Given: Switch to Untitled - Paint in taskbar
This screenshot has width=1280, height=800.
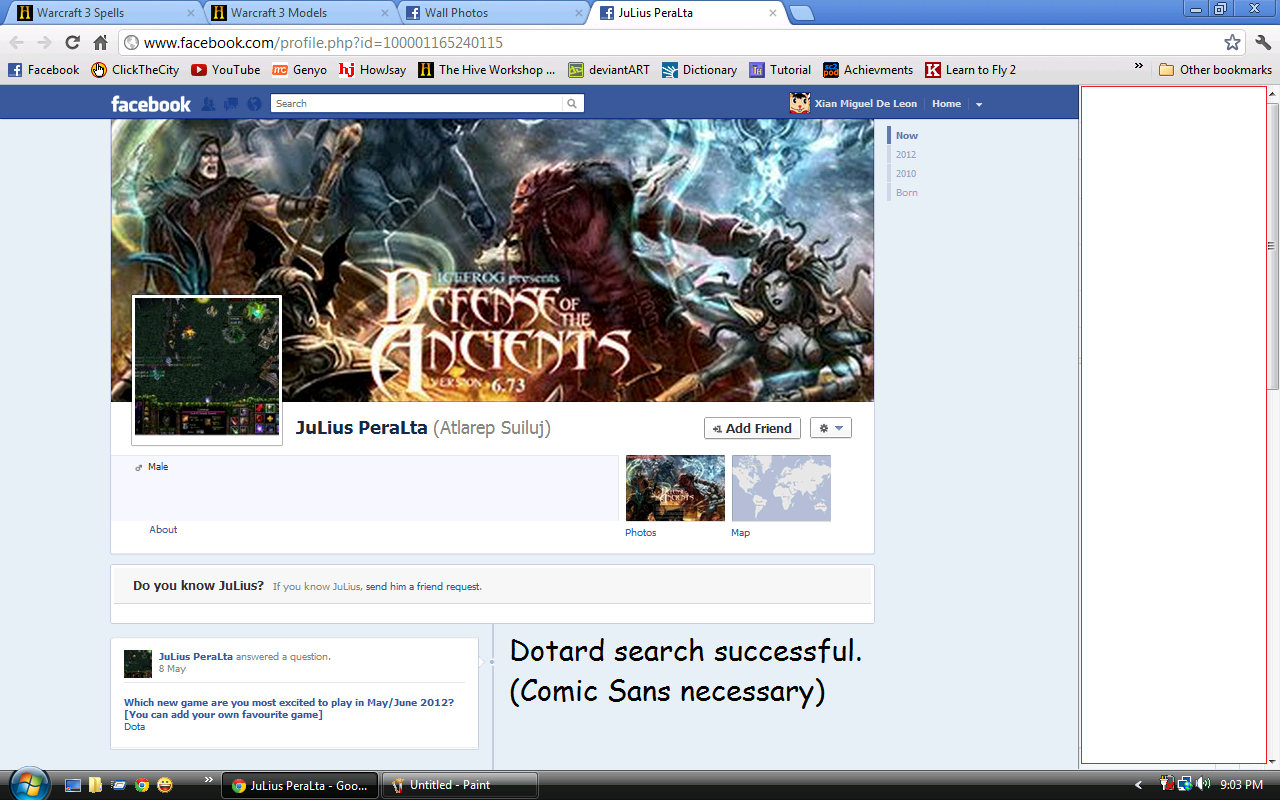Looking at the screenshot, I should click(460, 785).
